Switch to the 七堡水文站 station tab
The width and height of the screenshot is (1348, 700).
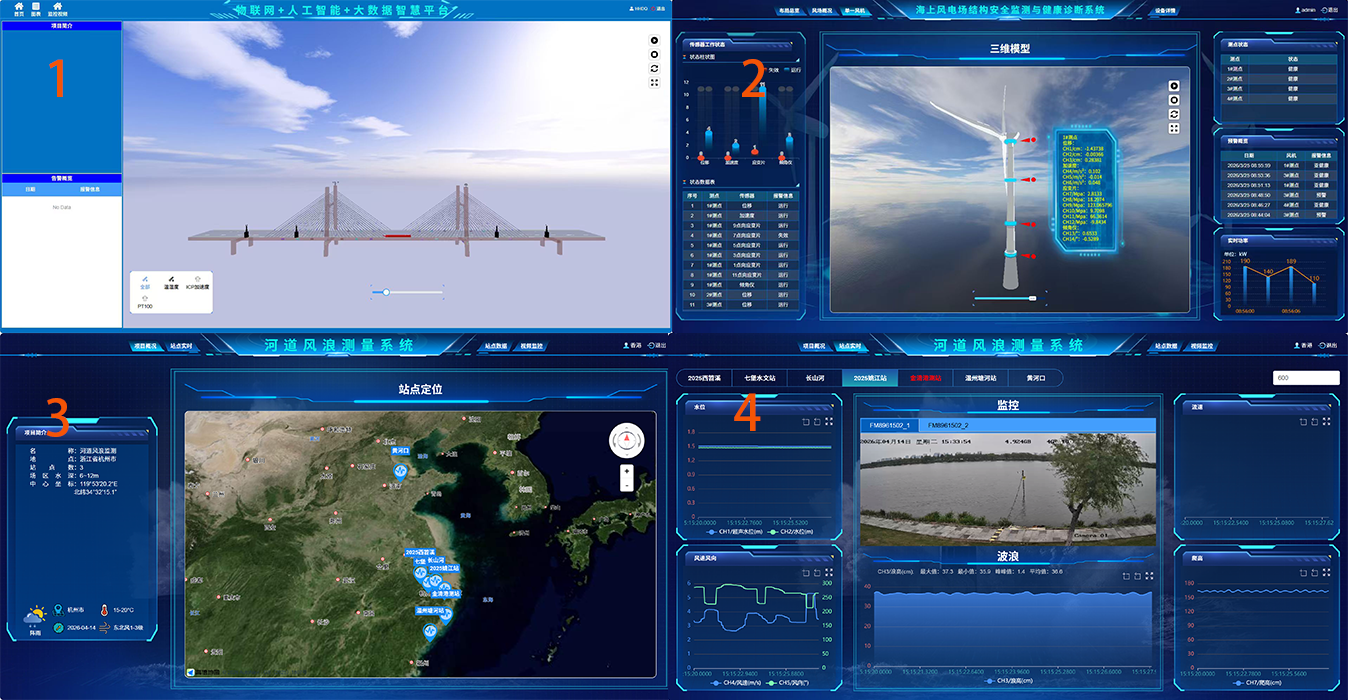pyautogui.click(x=758, y=378)
